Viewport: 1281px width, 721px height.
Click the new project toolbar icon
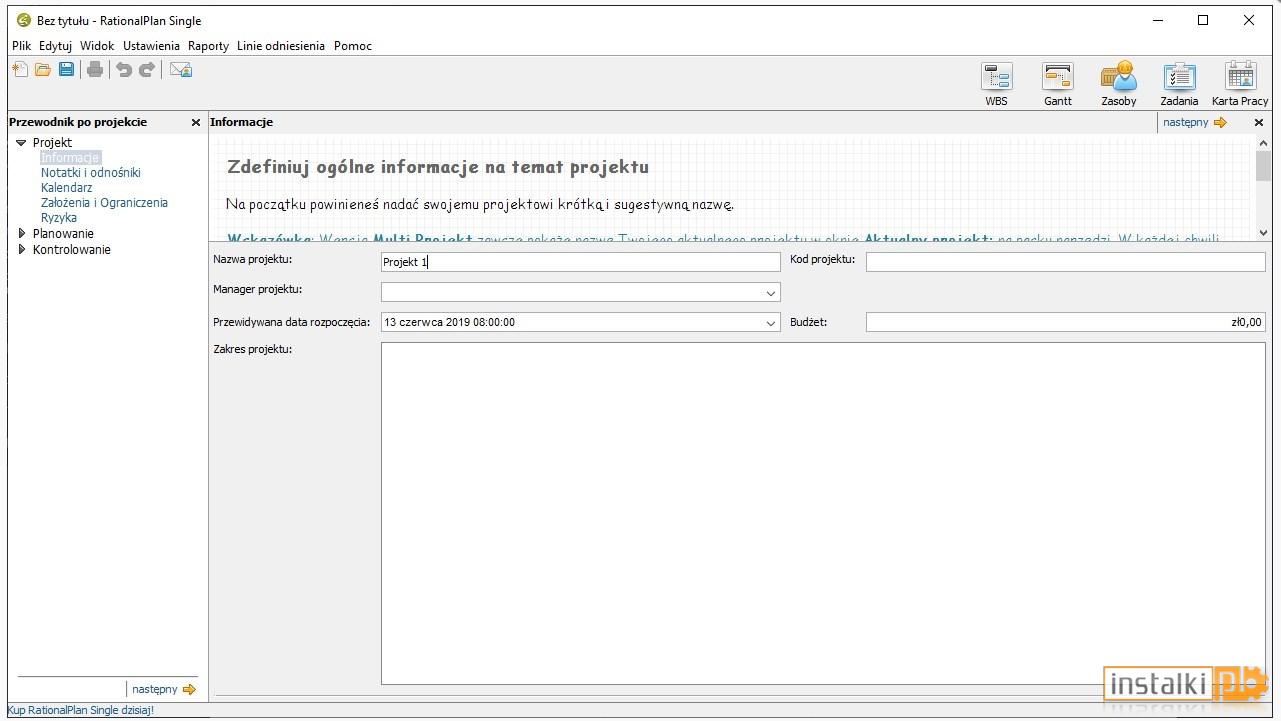pos(20,69)
